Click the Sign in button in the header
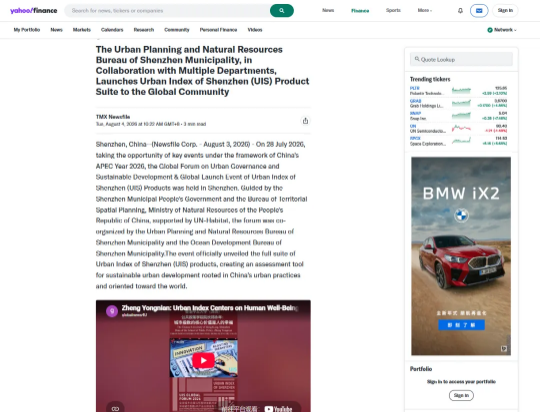The width and height of the screenshot is (540, 412). [x=505, y=11]
